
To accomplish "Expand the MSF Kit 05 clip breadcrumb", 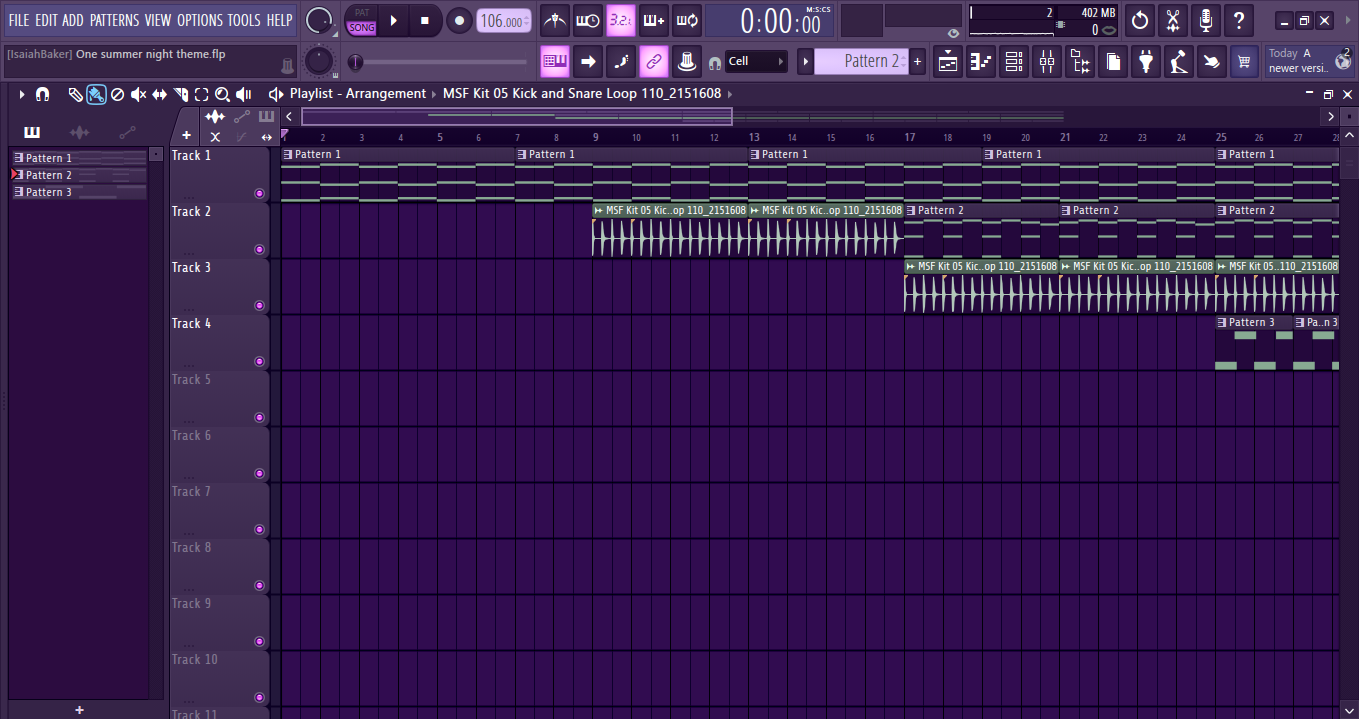I will [x=582, y=94].
